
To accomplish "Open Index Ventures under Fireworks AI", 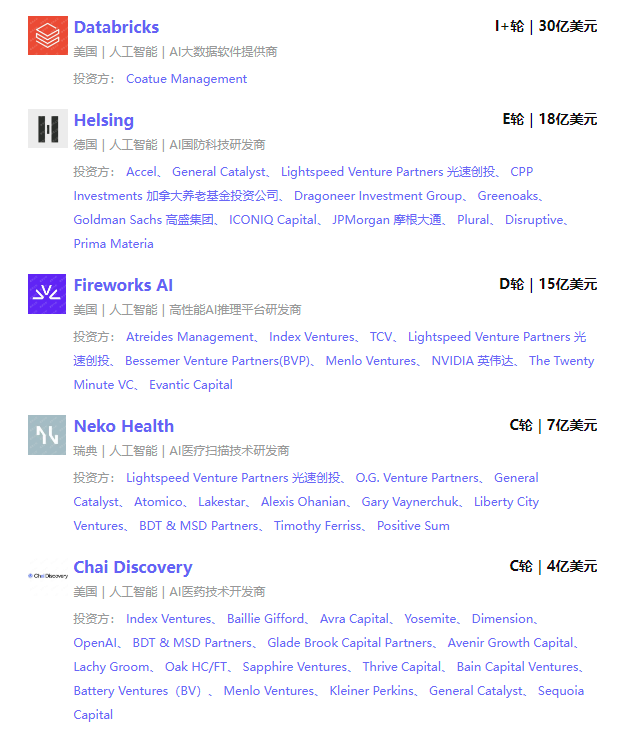I will click(x=312, y=337).
